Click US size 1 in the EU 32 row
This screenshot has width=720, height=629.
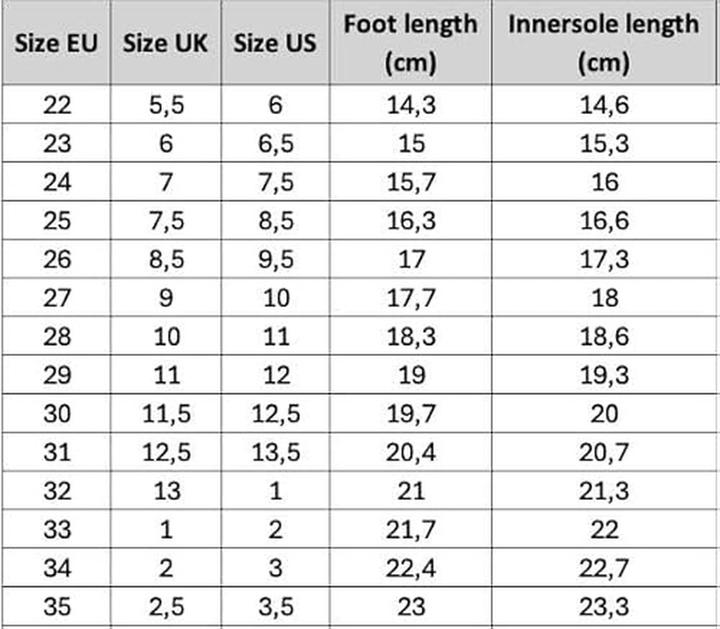[275, 490]
